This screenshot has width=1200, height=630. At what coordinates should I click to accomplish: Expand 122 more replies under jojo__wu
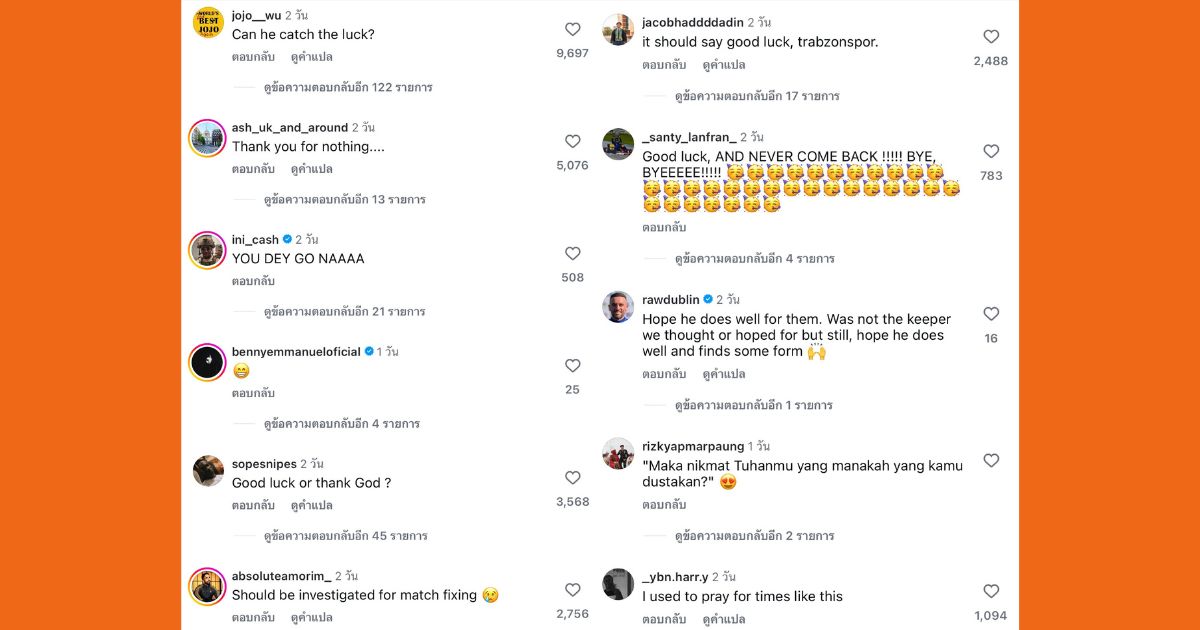[x=348, y=88]
